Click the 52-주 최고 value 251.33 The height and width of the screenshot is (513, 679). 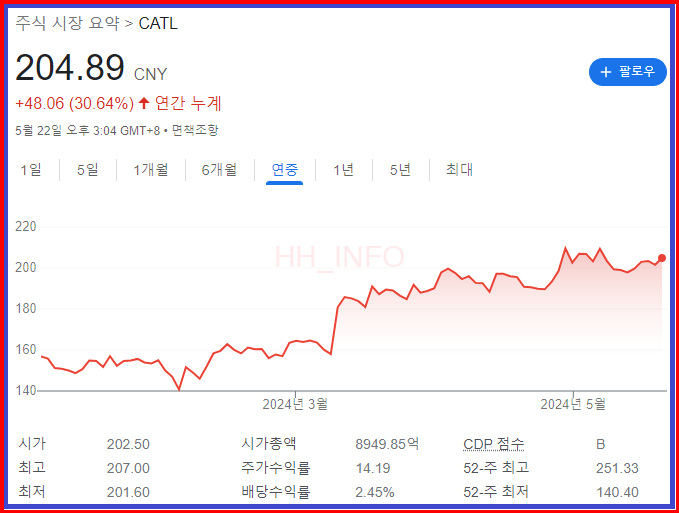617,468
